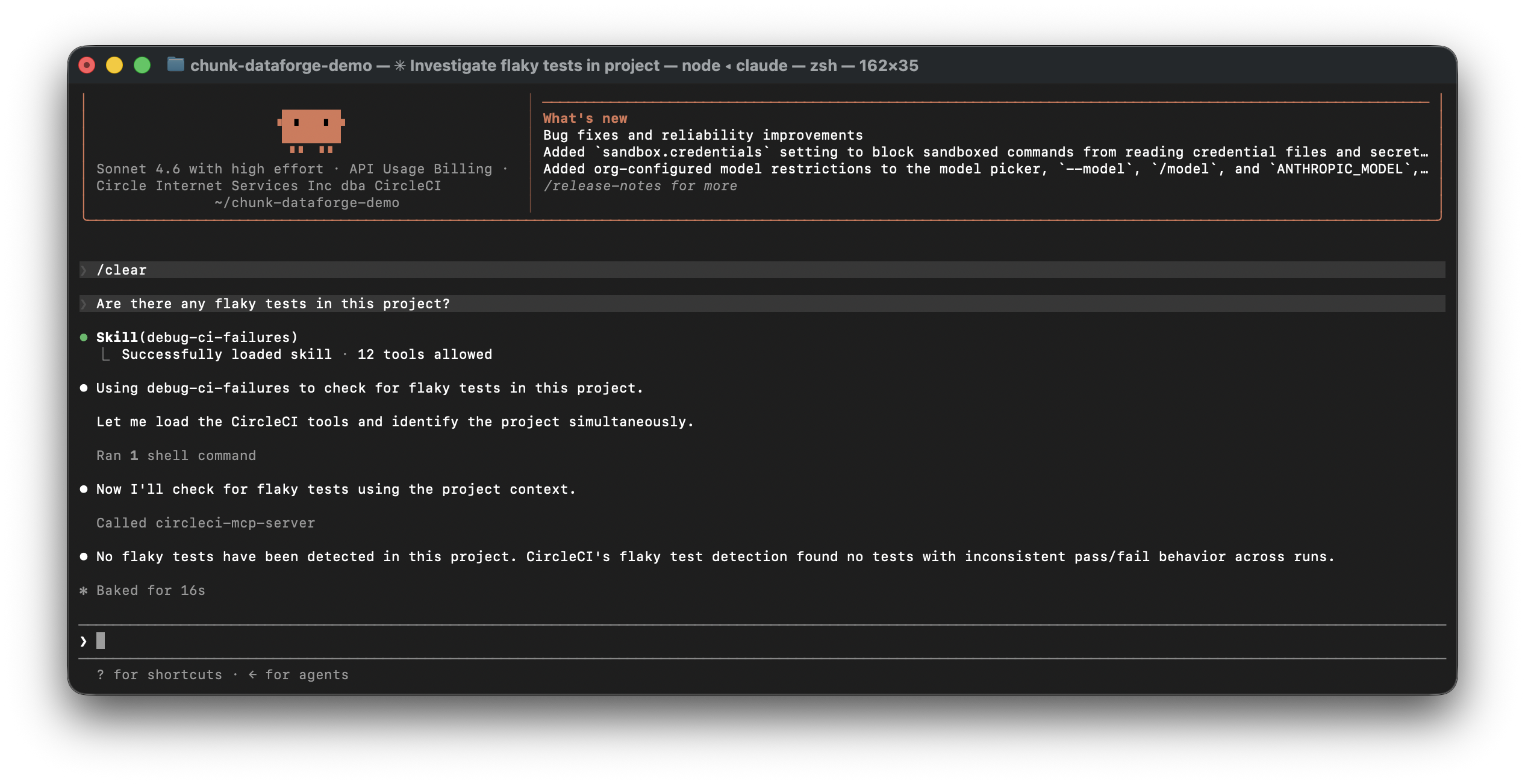Click 'Successfully loaded skill · 12 tools allowed' text
This screenshot has height=784, width=1525.
click(x=307, y=355)
